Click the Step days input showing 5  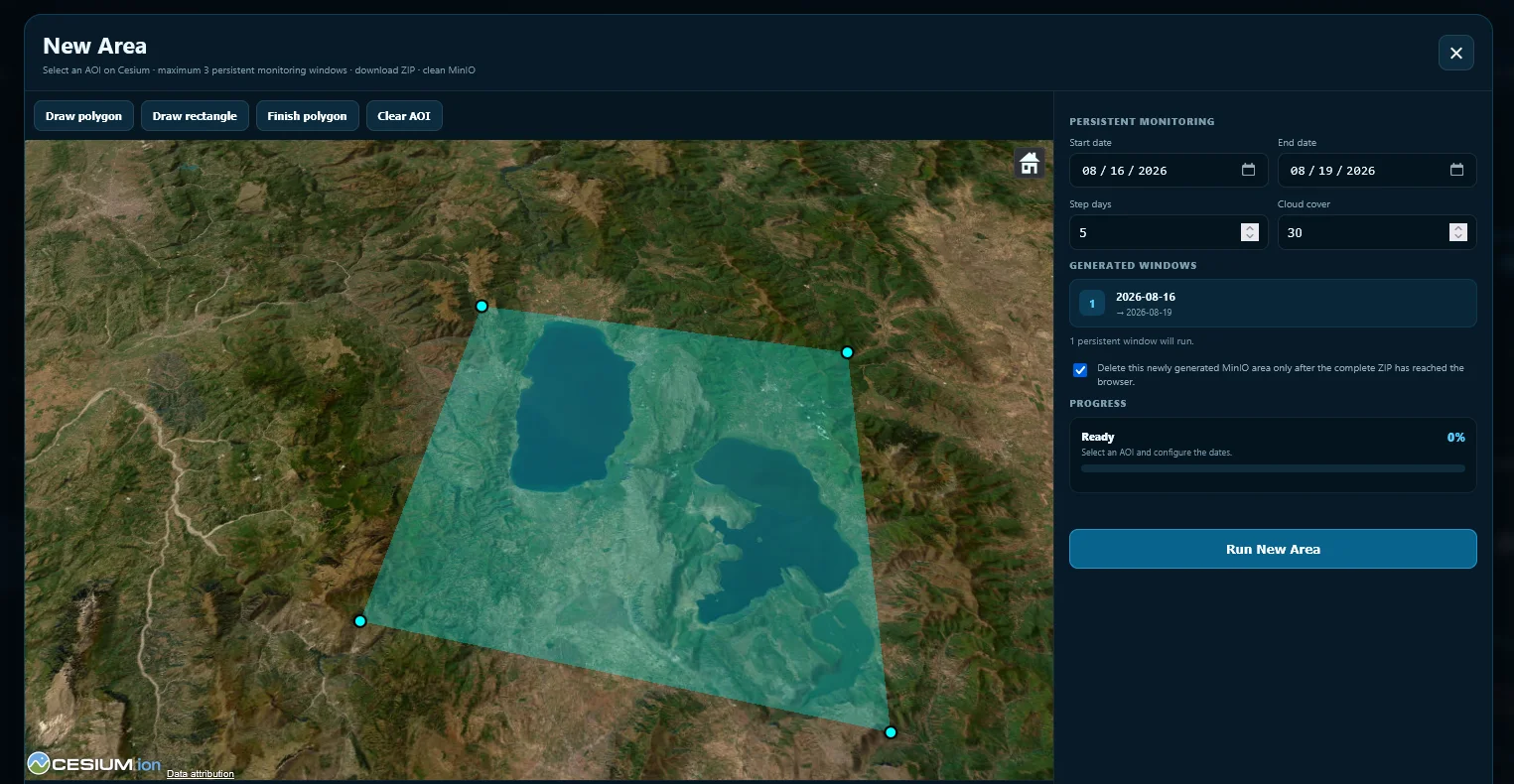pyautogui.click(x=1169, y=232)
